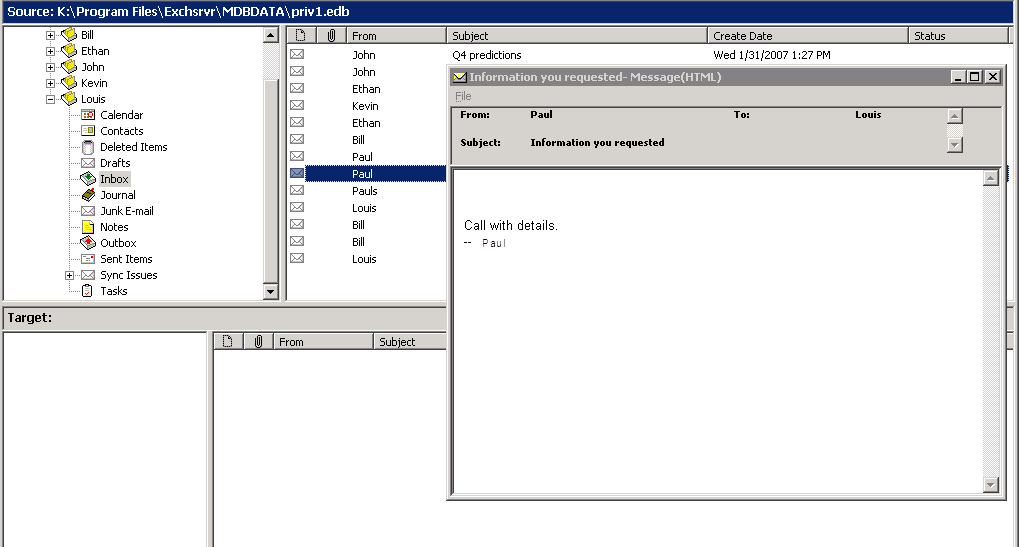Open the Outbox folder icon
Screen dimensions: 1019x547
click(88, 243)
